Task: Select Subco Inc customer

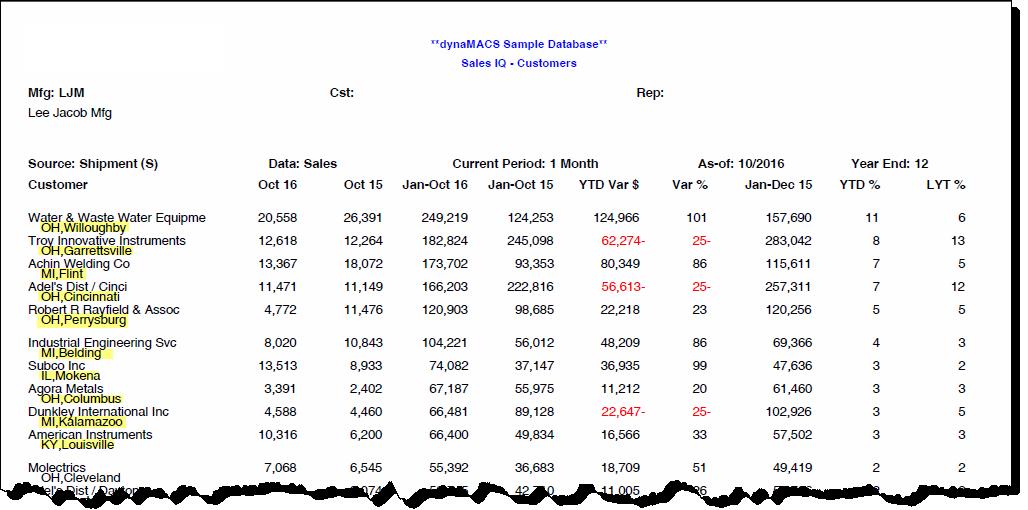Action: [56, 366]
